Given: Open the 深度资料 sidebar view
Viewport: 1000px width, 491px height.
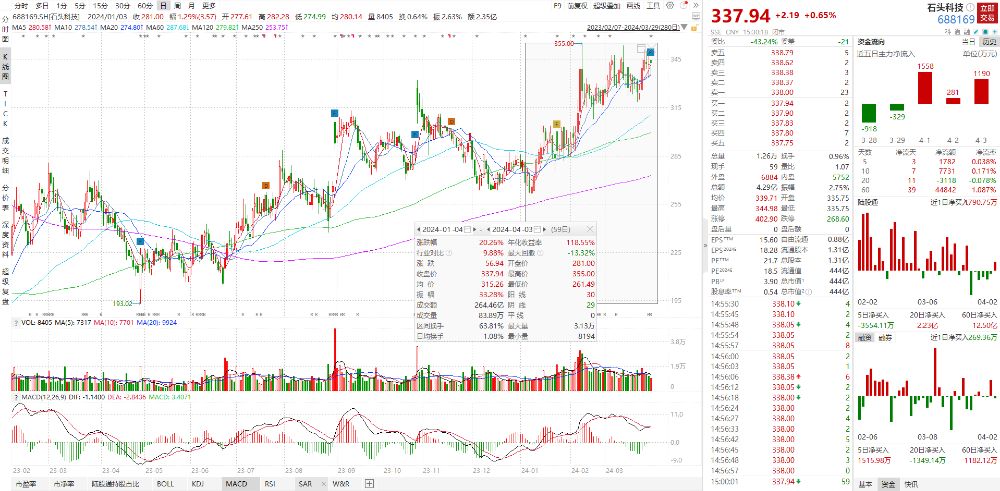Looking at the screenshot, I should (4, 240).
